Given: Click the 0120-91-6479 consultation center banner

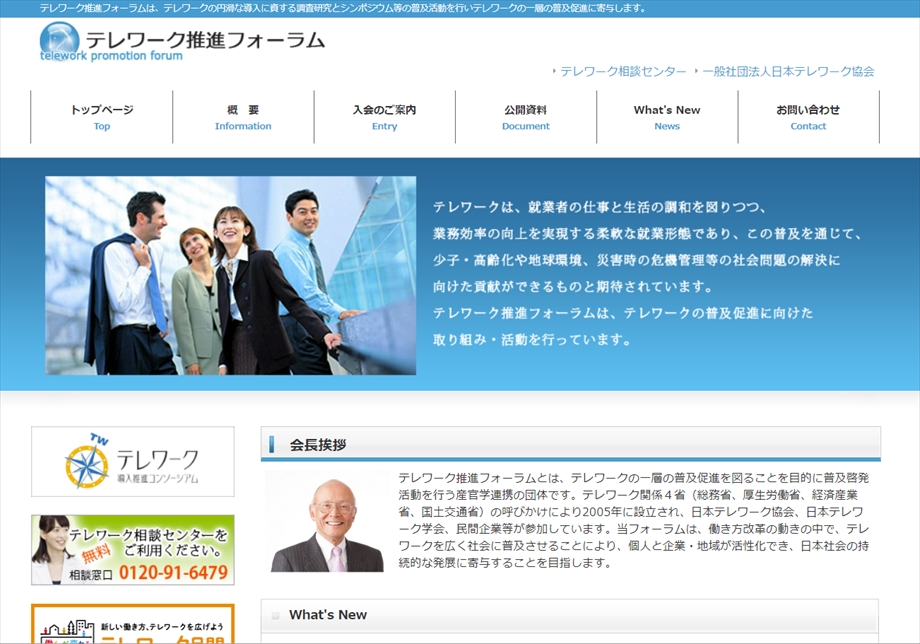Looking at the screenshot, I should [133, 549].
